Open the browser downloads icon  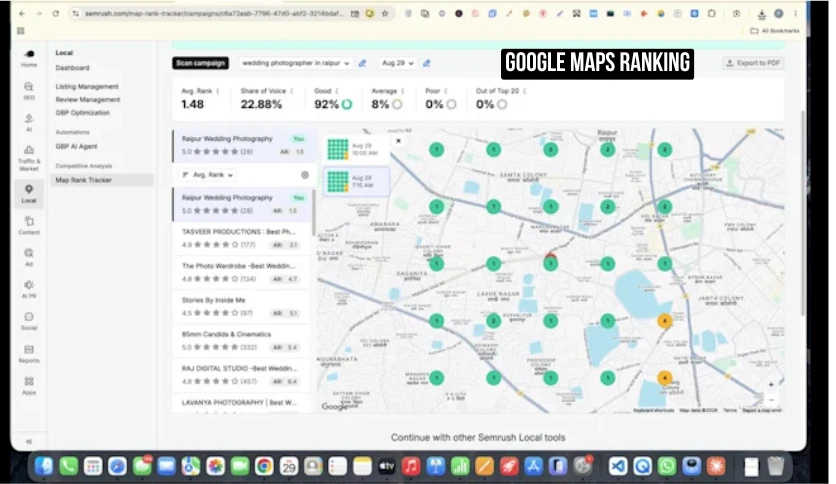coord(762,14)
